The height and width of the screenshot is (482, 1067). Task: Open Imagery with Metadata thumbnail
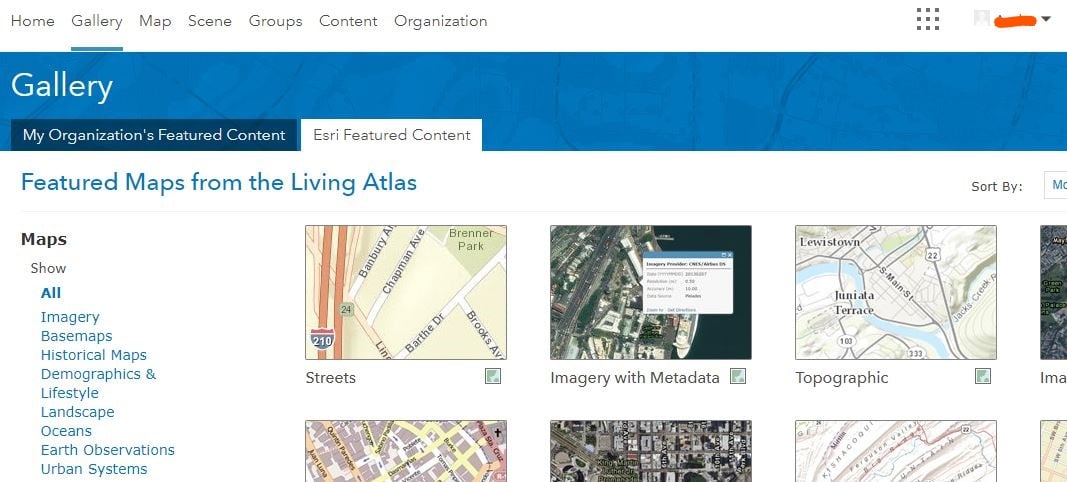tap(651, 292)
